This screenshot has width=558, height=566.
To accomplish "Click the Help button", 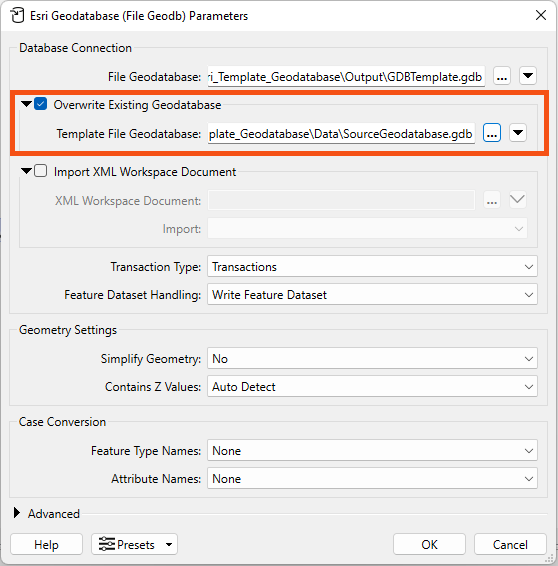I will [46, 544].
